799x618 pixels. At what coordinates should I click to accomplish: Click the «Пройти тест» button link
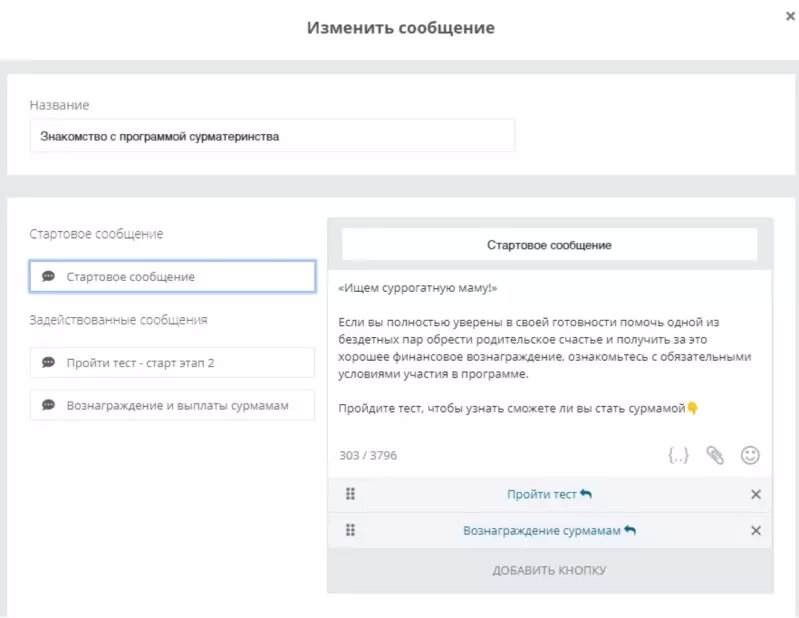(549, 494)
